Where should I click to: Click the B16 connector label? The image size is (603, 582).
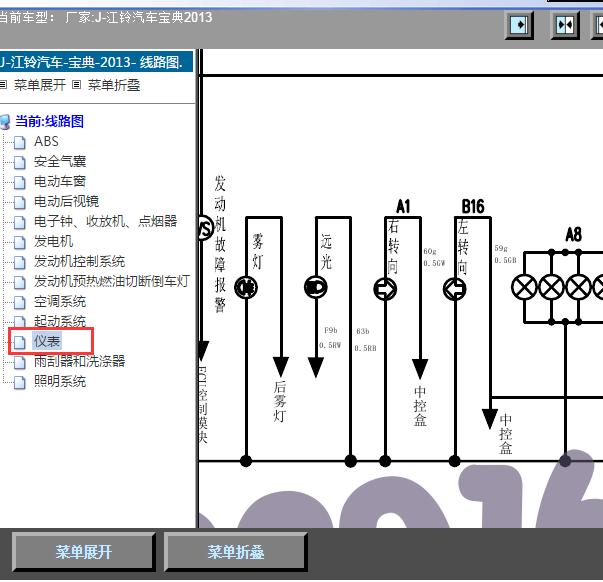[x=473, y=206]
